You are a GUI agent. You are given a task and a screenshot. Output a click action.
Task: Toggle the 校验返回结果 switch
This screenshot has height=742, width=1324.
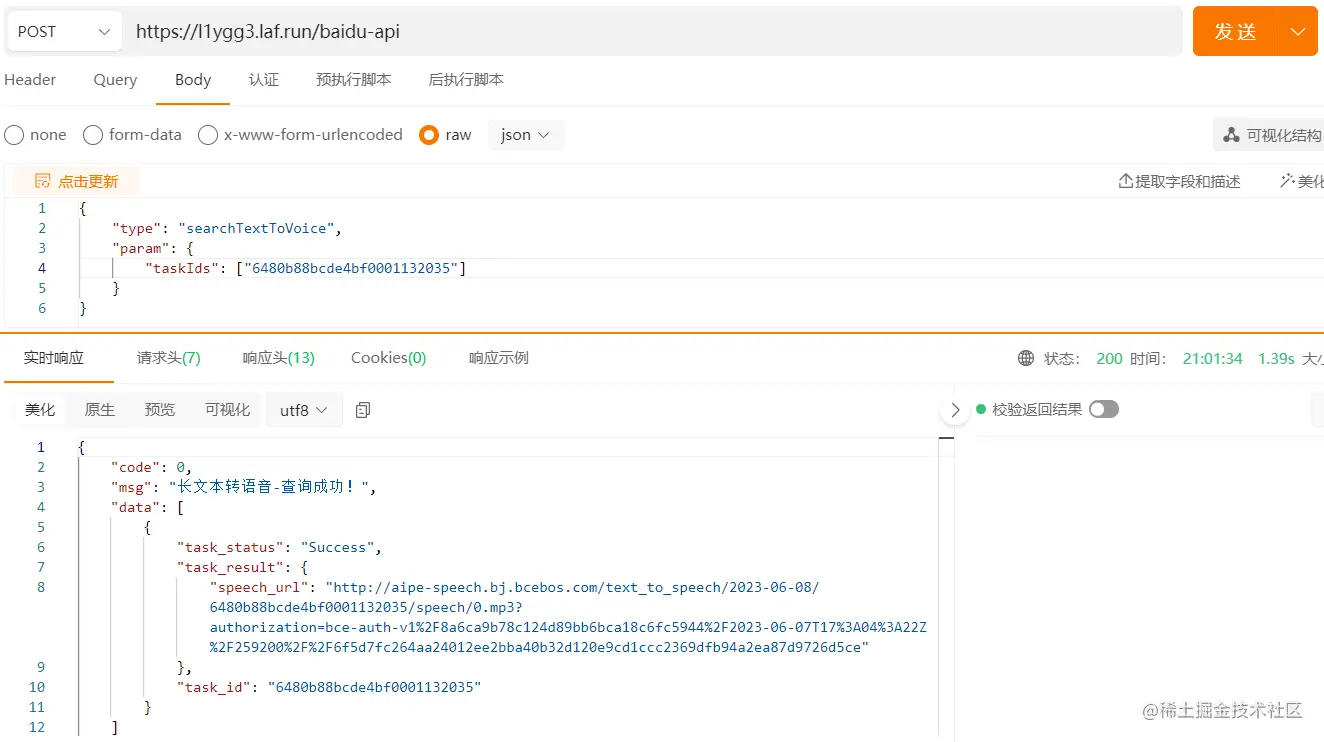pos(1104,409)
